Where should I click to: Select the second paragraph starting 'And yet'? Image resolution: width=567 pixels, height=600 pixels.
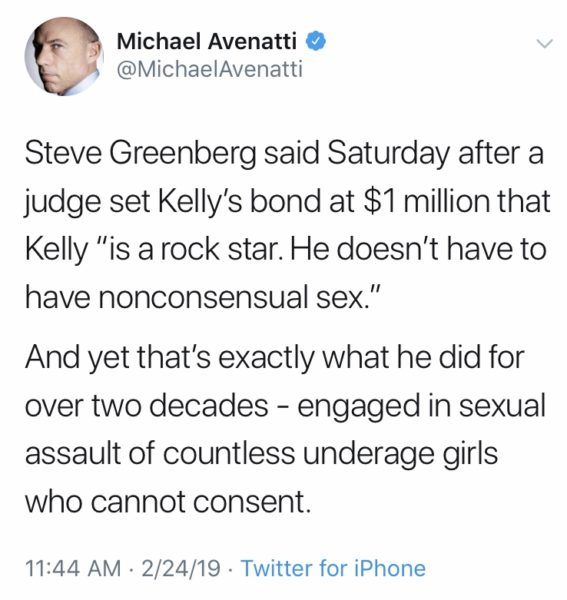click(285, 429)
